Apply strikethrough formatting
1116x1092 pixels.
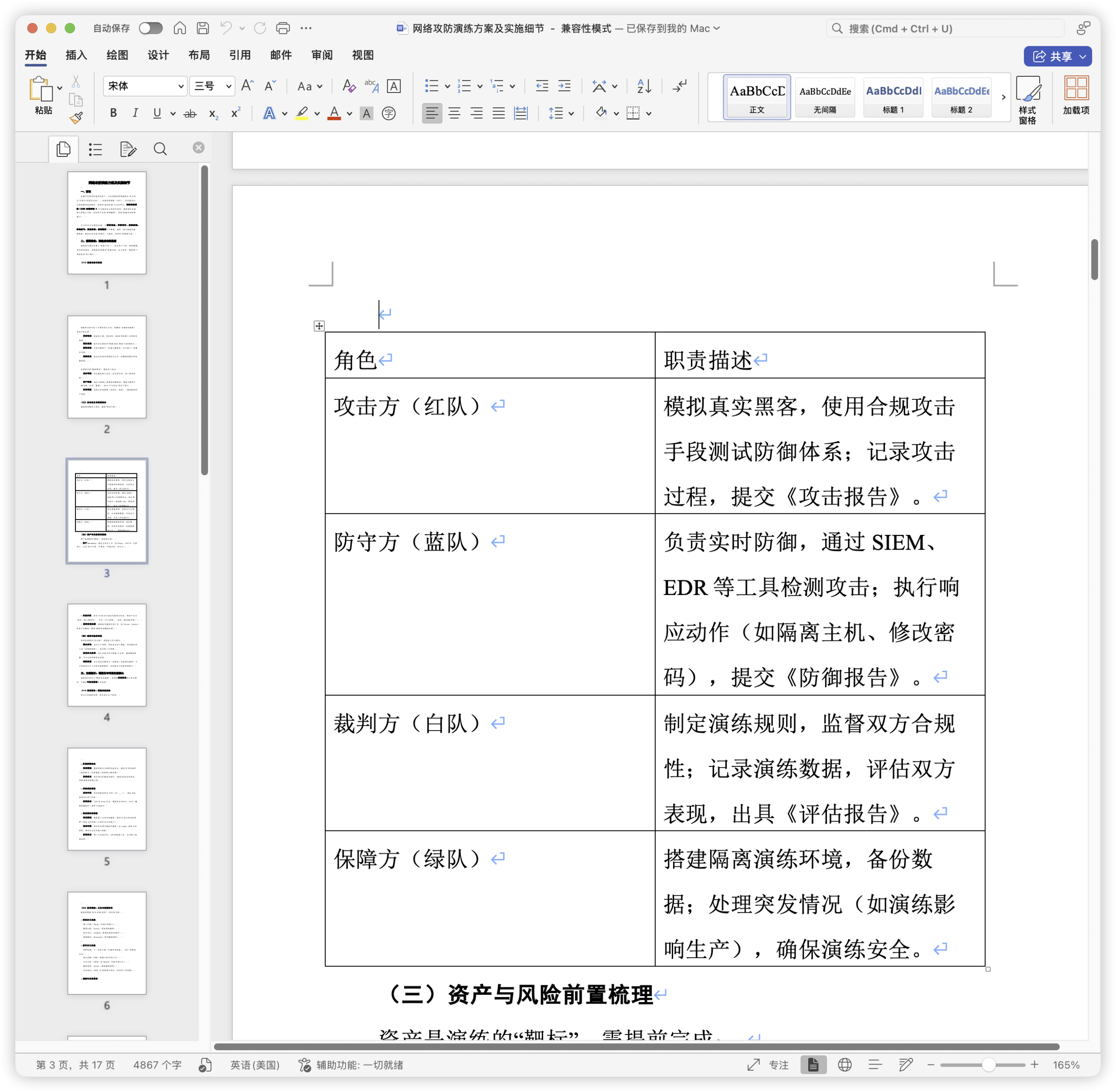tap(190, 113)
